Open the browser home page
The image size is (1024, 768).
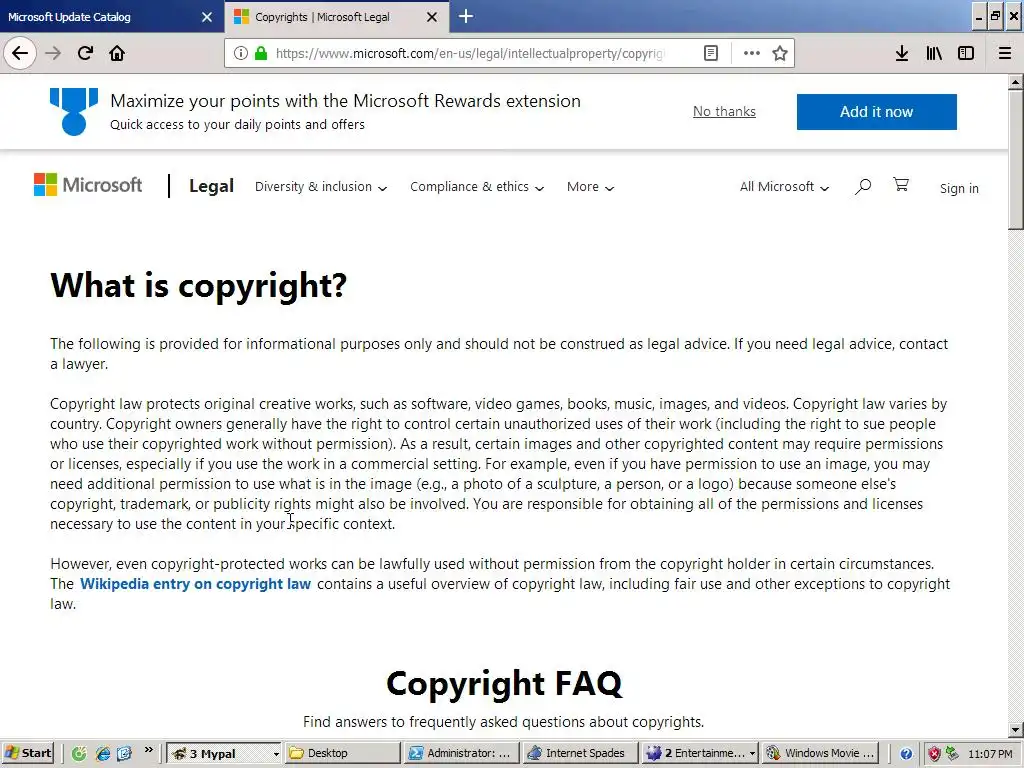[x=117, y=53]
